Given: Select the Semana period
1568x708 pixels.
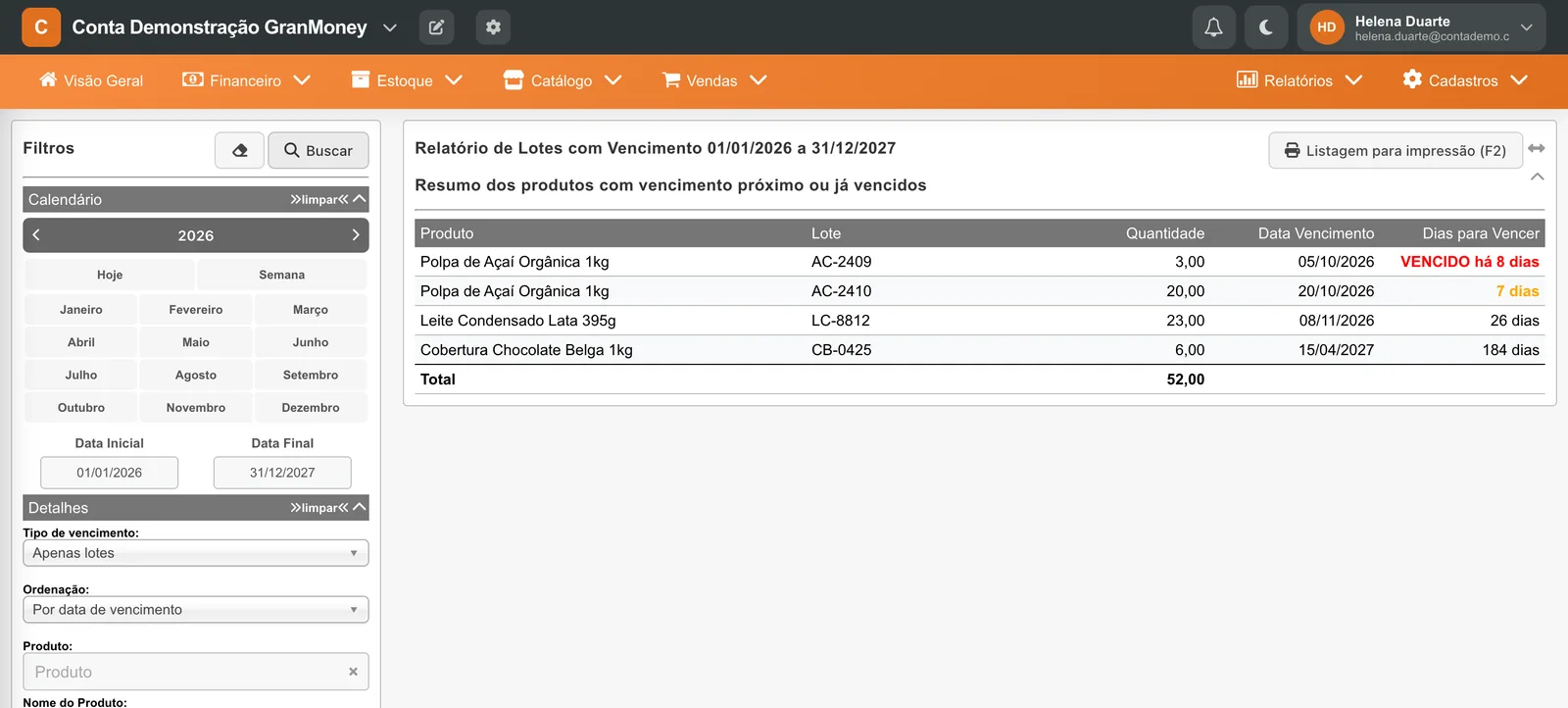Looking at the screenshot, I should tap(282, 275).
